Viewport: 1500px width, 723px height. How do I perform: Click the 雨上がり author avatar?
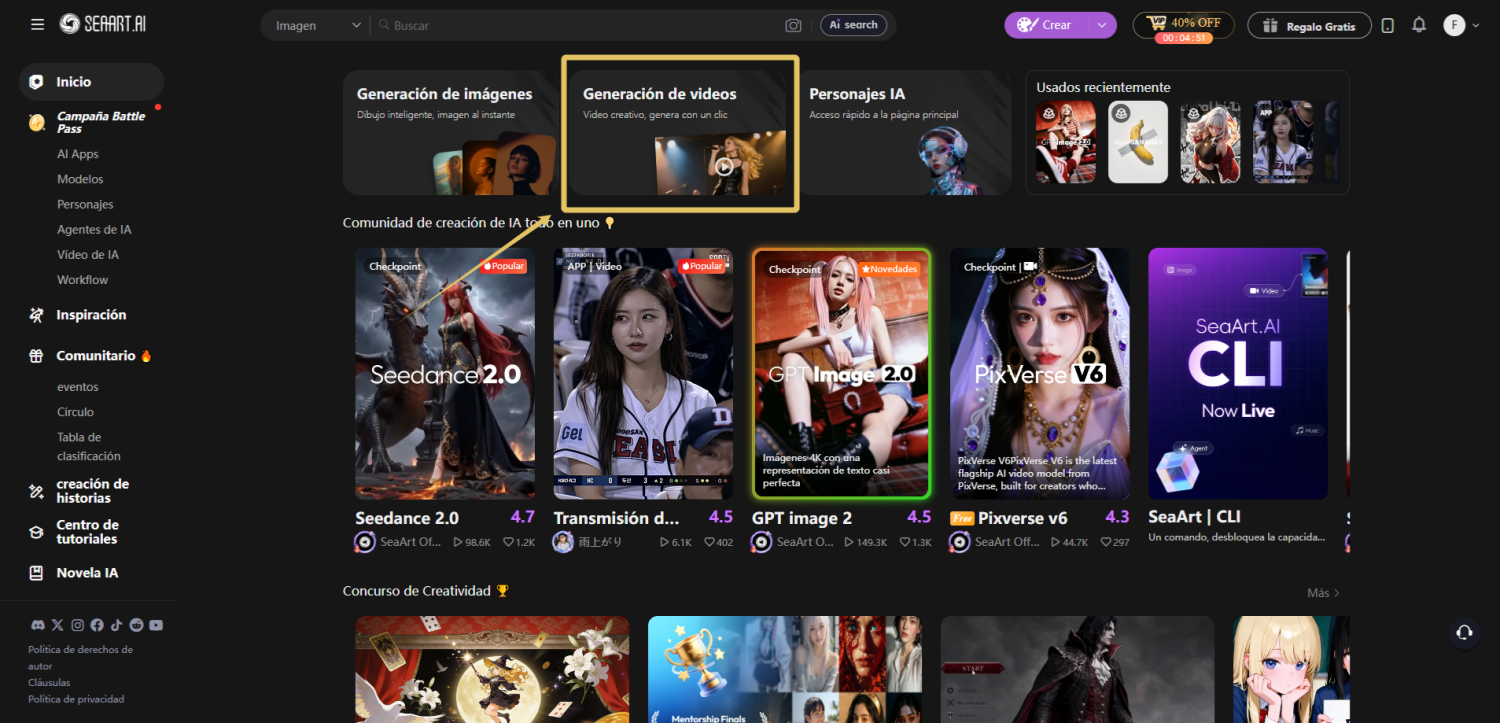pos(564,542)
